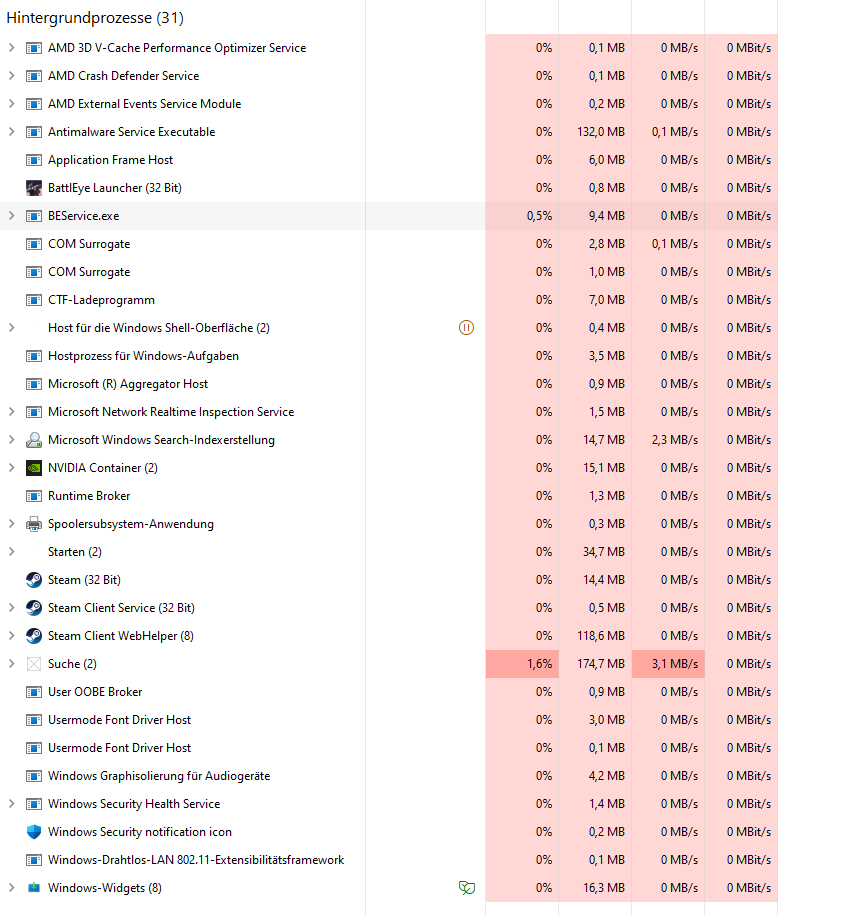
Task: Click the NVIDIA Container icon
Action: pos(34,467)
